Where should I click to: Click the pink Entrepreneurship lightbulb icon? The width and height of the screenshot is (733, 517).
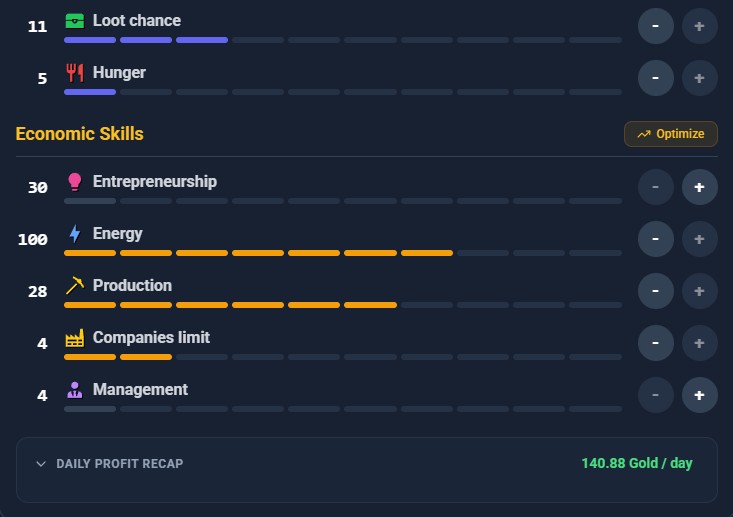(75, 182)
